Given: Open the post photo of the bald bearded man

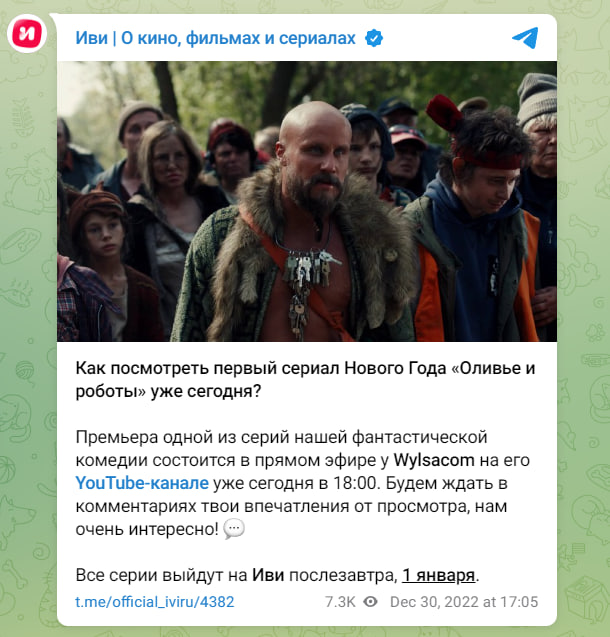Looking at the screenshot, I should (307, 201).
